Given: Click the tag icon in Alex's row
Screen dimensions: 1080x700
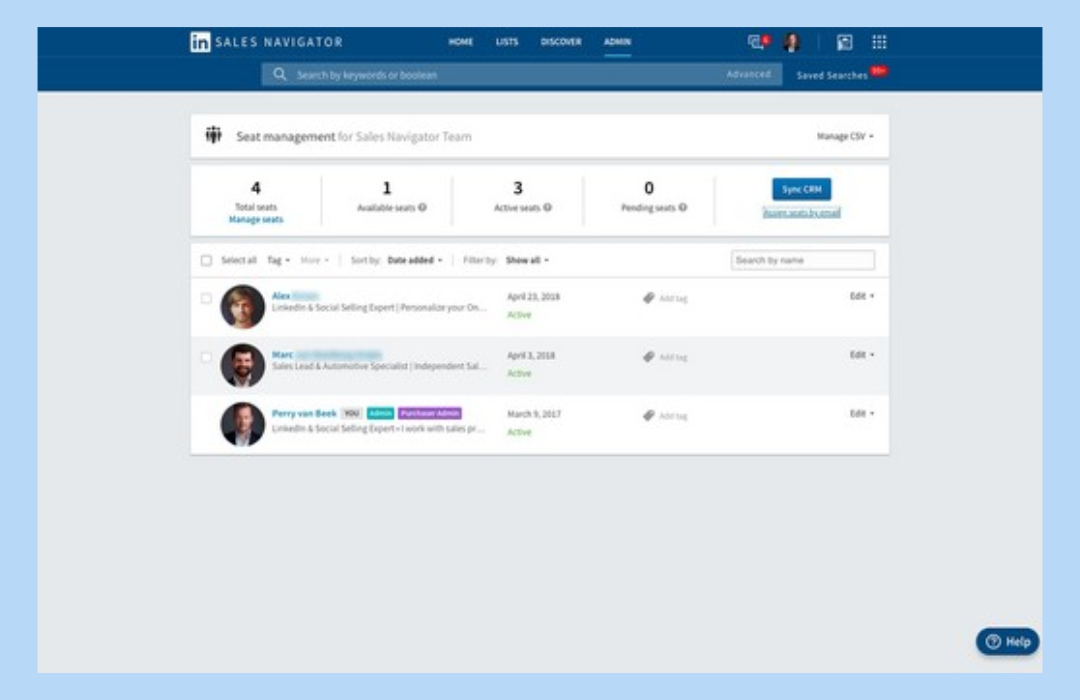Looking at the screenshot, I should (x=648, y=298).
